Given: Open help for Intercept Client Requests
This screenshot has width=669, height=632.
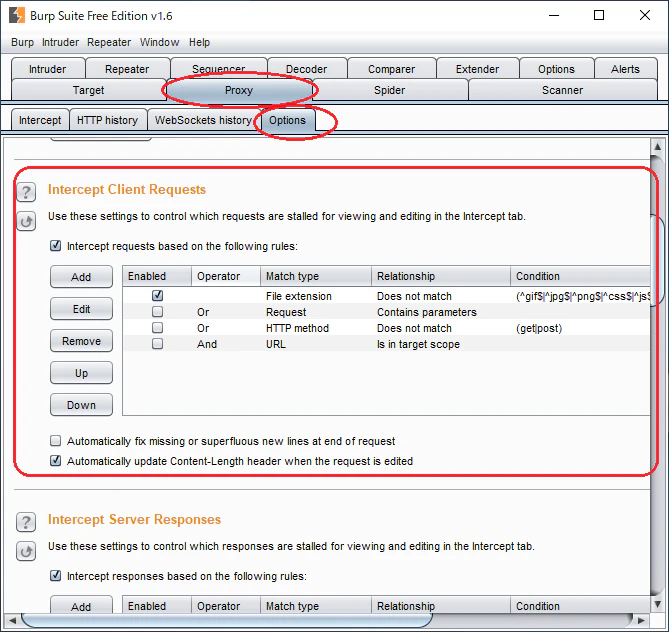Looking at the screenshot, I should (26, 192).
